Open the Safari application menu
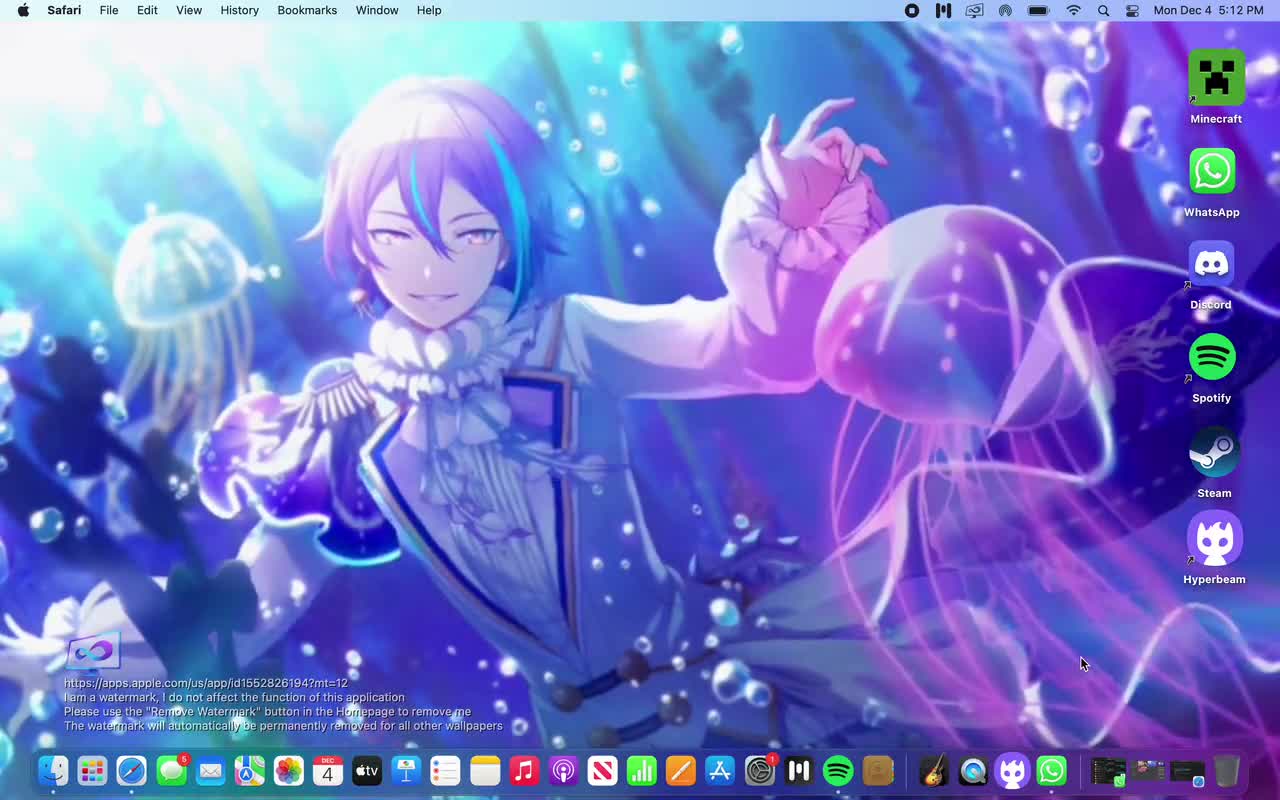The width and height of the screenshot is (1280, 800). [64, 10]
